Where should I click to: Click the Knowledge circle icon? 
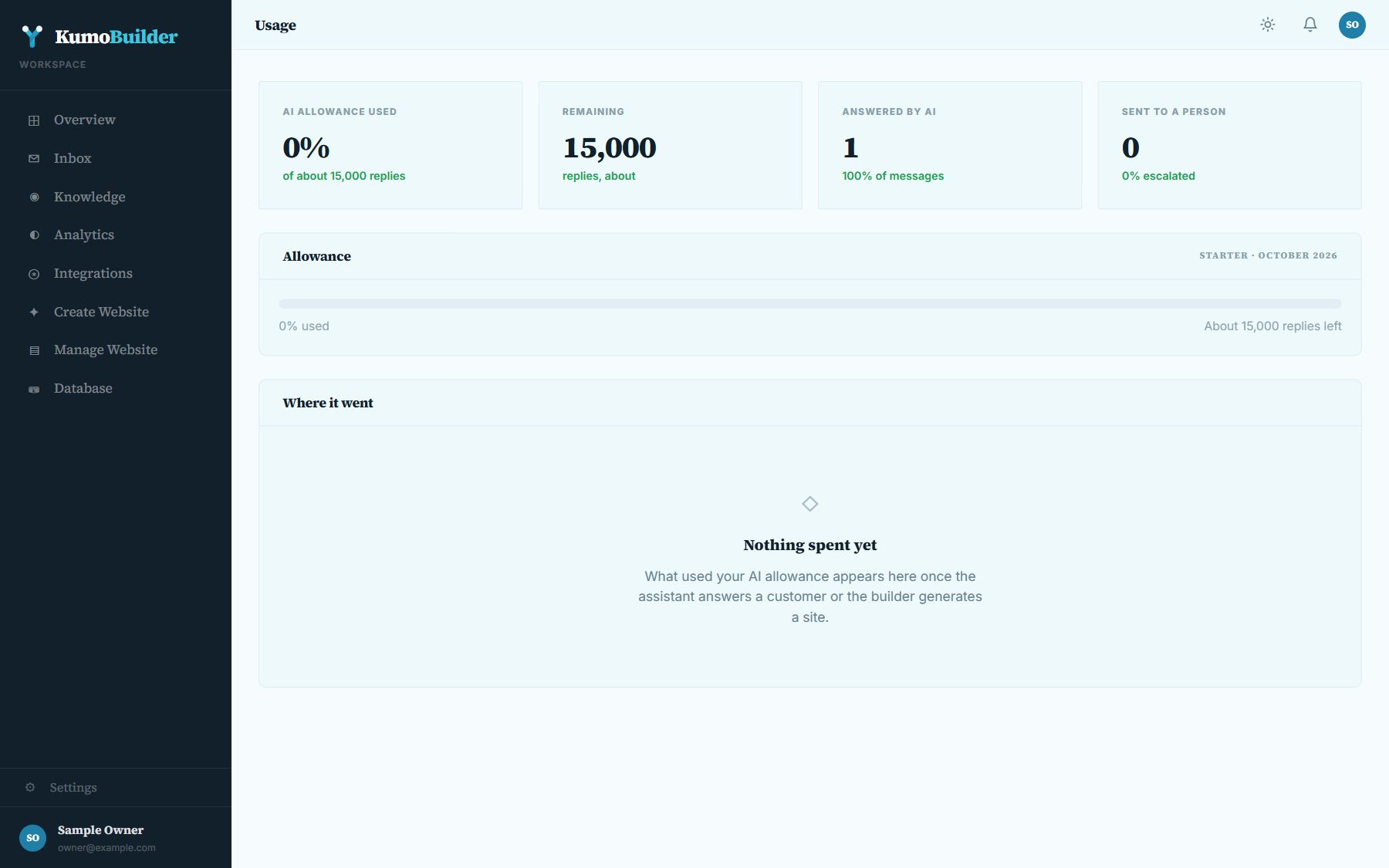[x=34, y=197]
